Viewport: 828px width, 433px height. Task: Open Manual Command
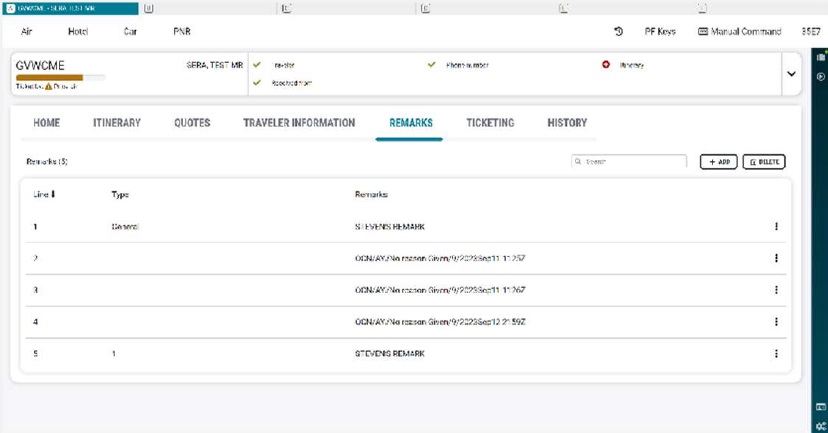[x=739, y=32]
